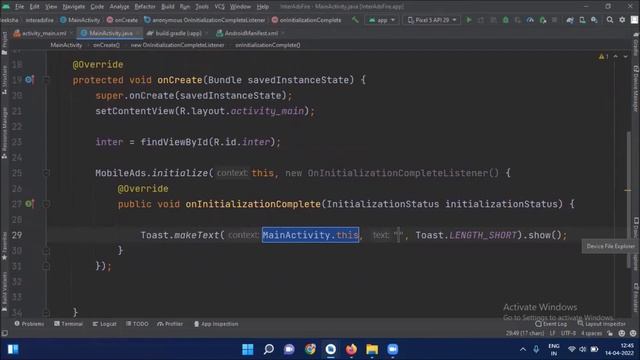Toggle tool window bars icon in status corner
The image size is (640, 360).
(4, 333)
